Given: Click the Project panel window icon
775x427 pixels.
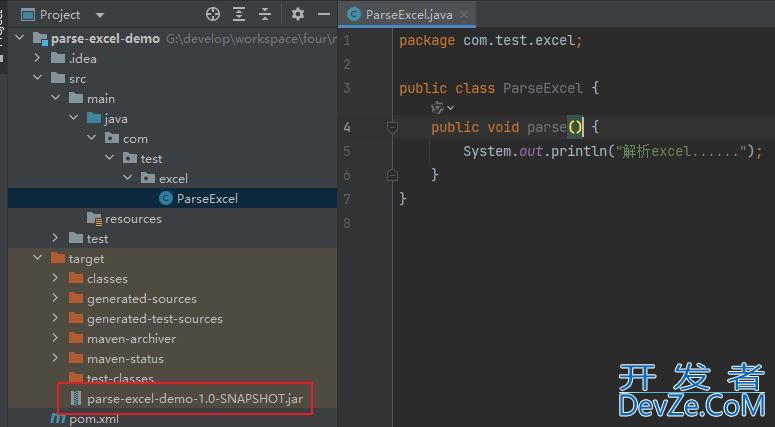Looking at the screenshot, I should pos(28,15).
